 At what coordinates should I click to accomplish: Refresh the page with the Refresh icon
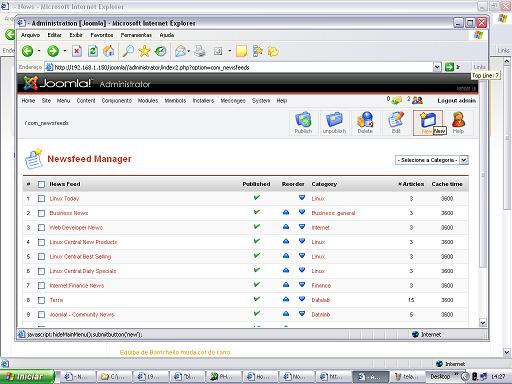93,51
